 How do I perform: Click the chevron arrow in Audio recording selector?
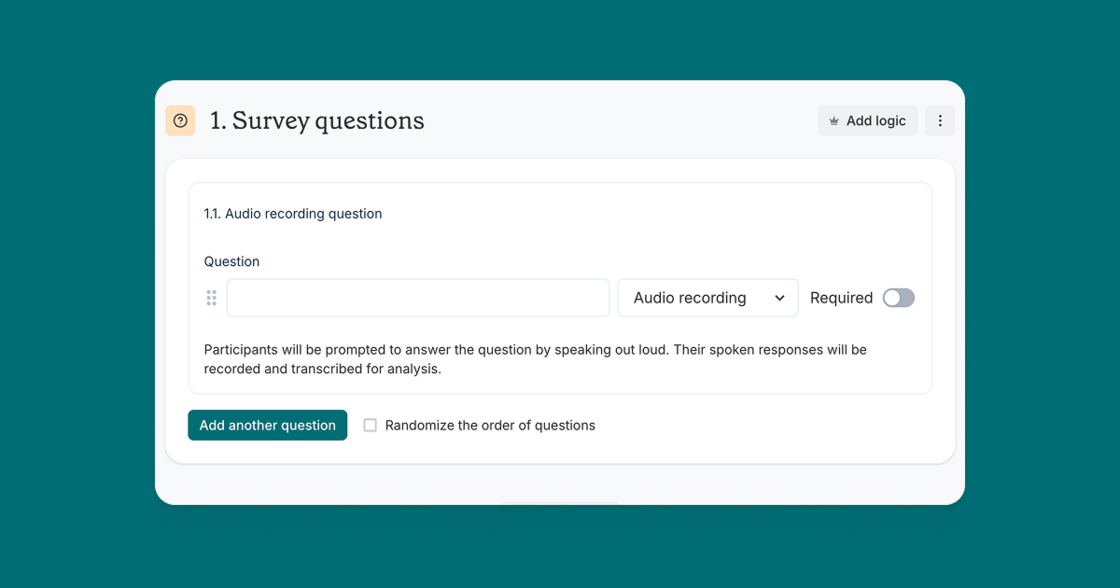tap(780, 298)
